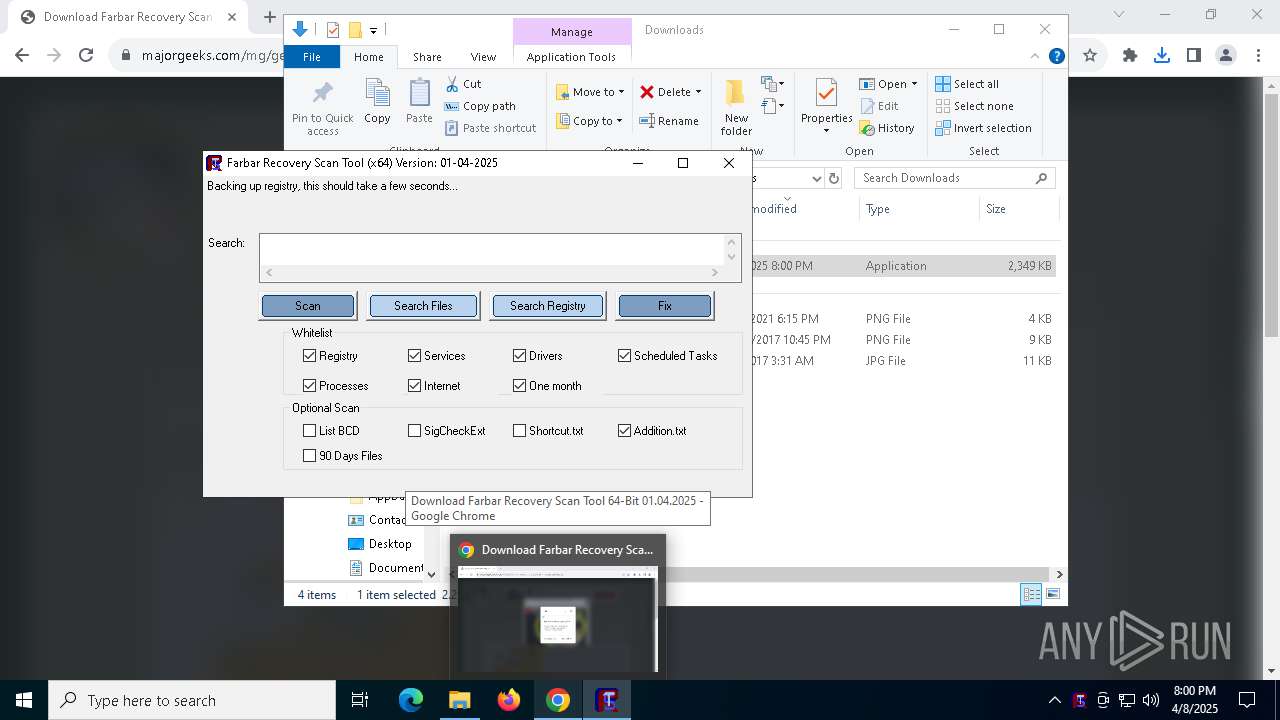Viewport: 1280px width, 720px height.
Task: Open the Delete dropdown arrow
Action: [x=698, y=92]
